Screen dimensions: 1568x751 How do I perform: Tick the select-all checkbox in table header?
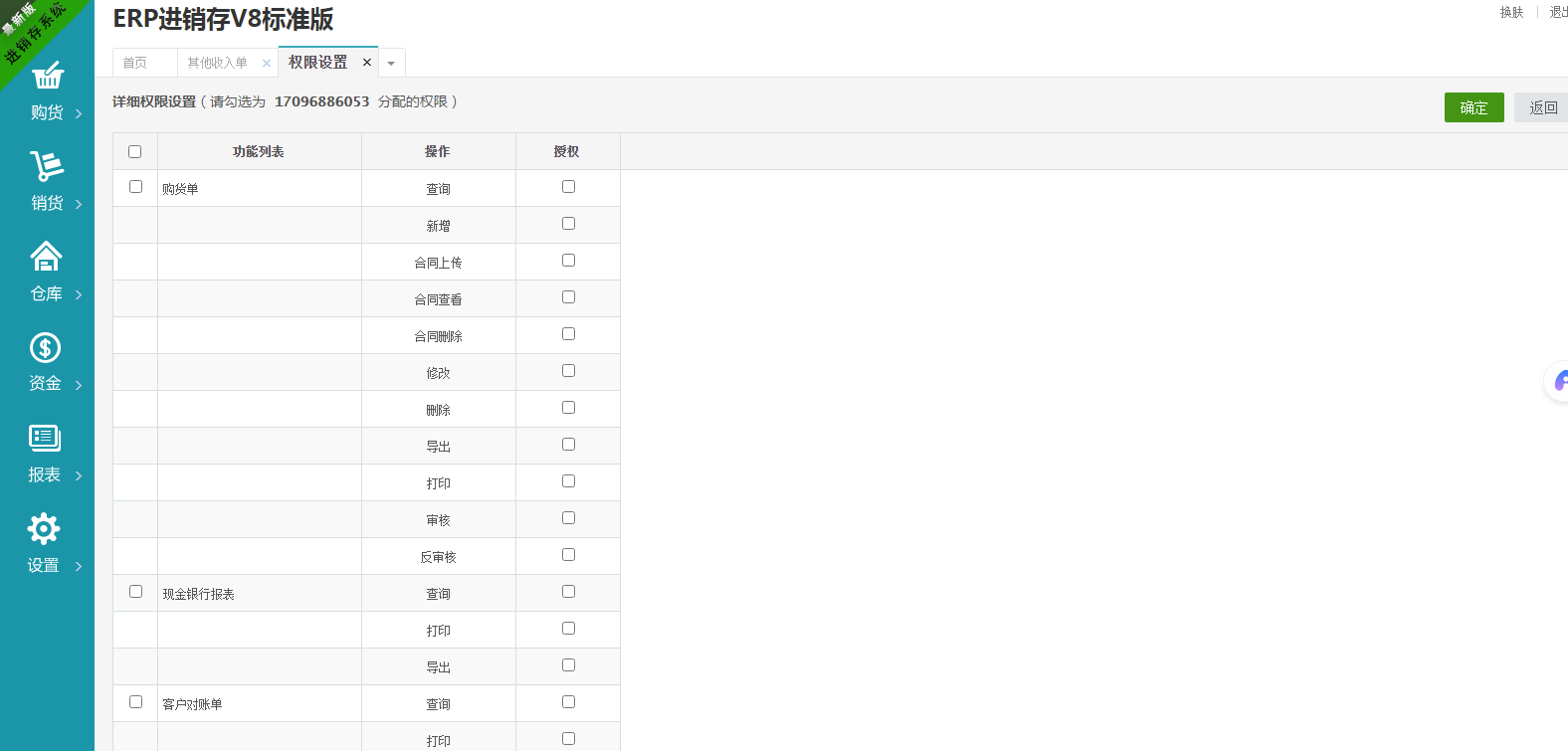tap(135, 152)
